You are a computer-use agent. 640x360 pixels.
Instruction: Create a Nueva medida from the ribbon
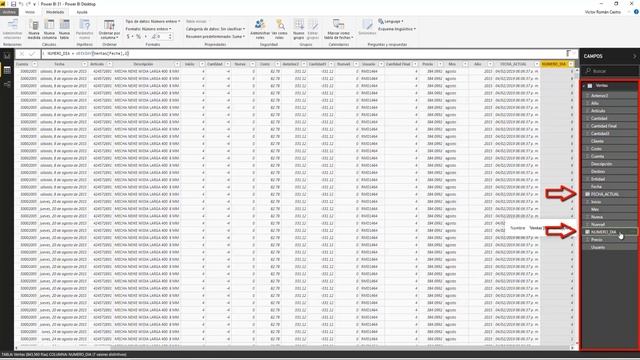34,29
